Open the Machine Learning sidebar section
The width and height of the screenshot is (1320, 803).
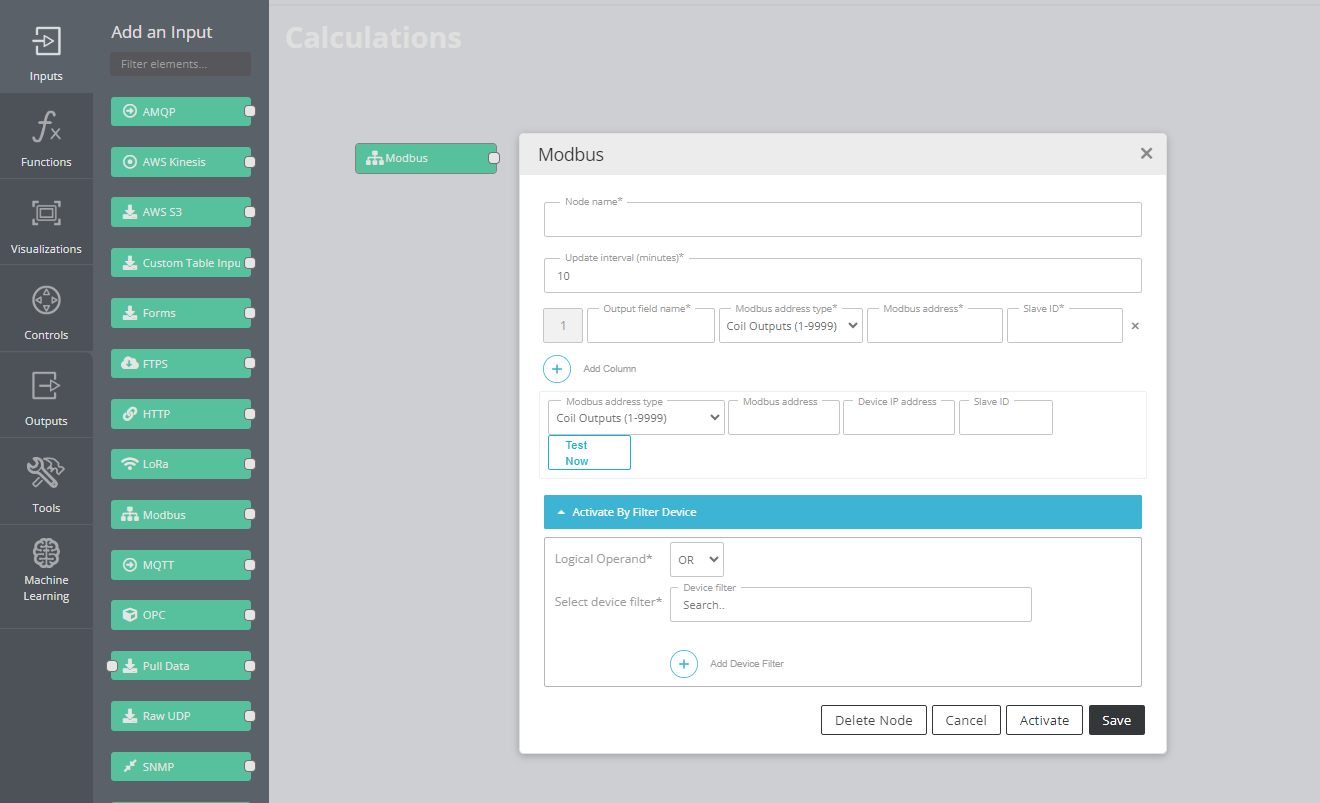coord(46,577)
